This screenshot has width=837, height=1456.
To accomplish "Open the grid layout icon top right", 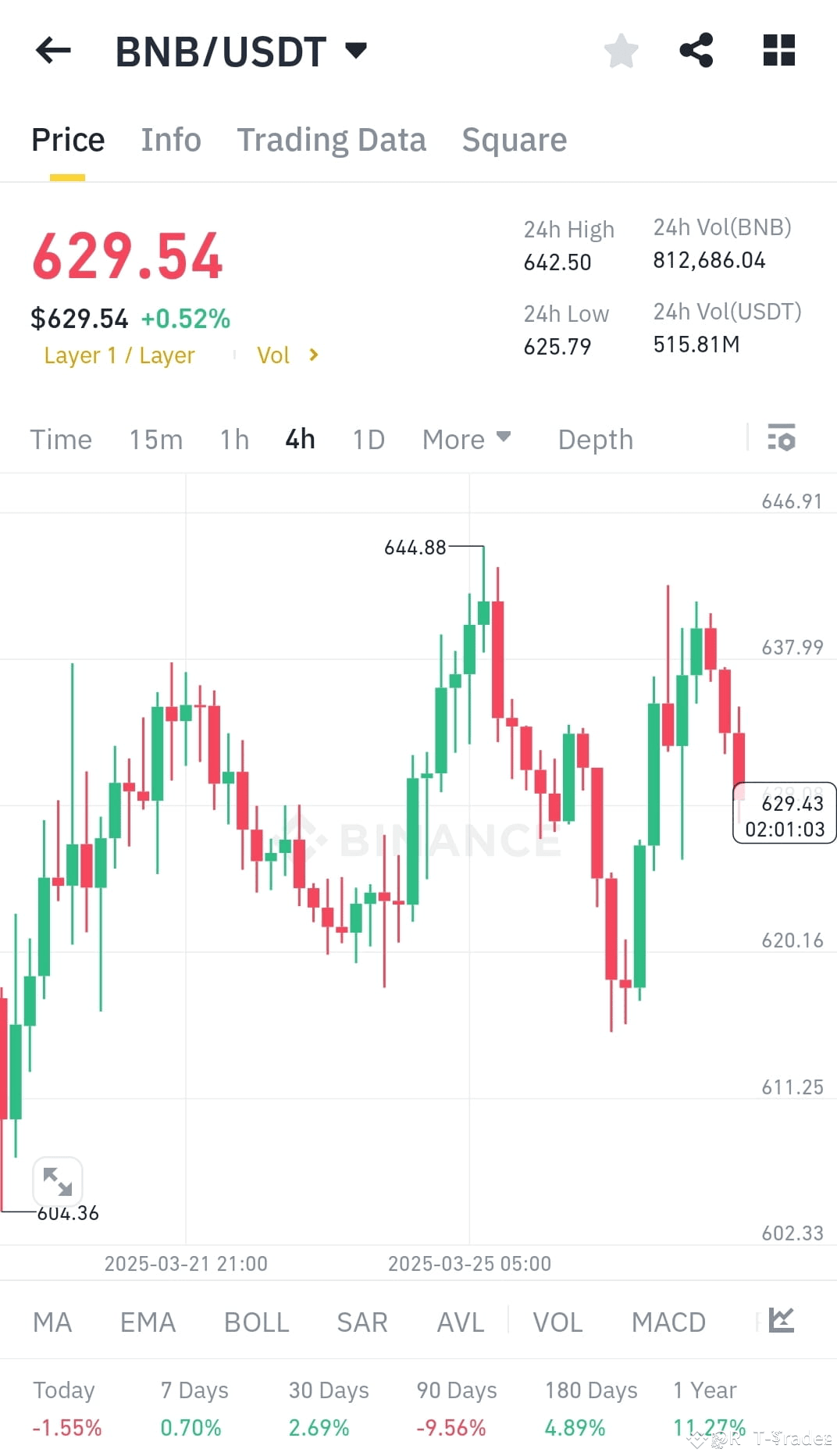I will [778, 50].
